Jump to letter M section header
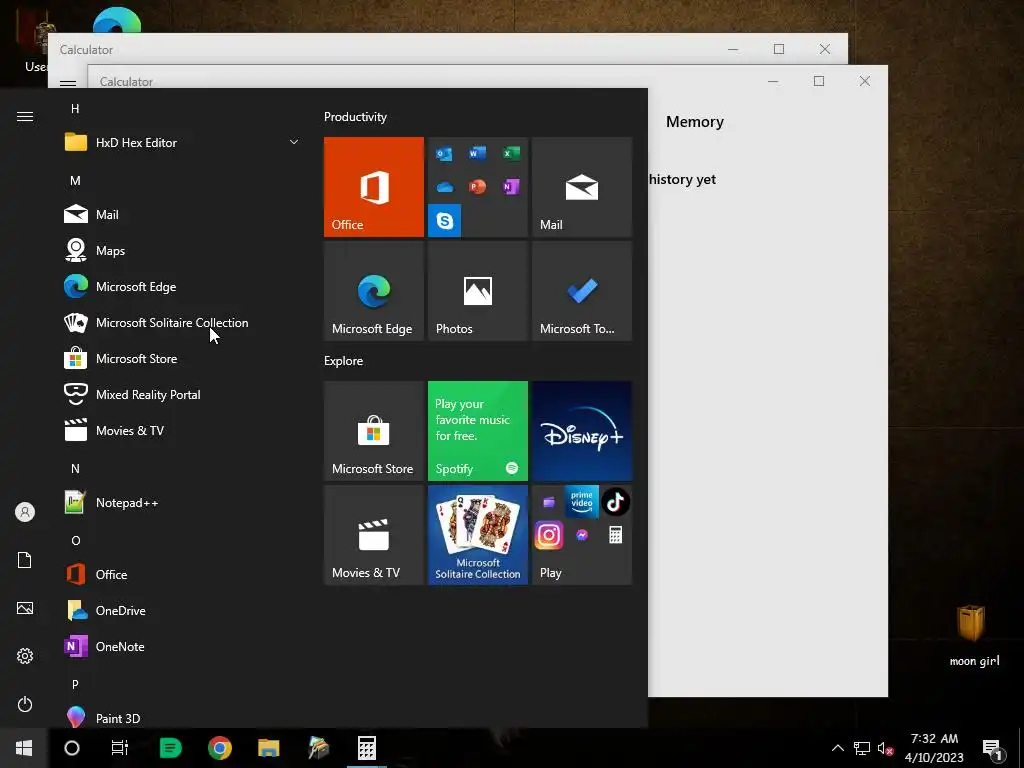 pos(75,180)
